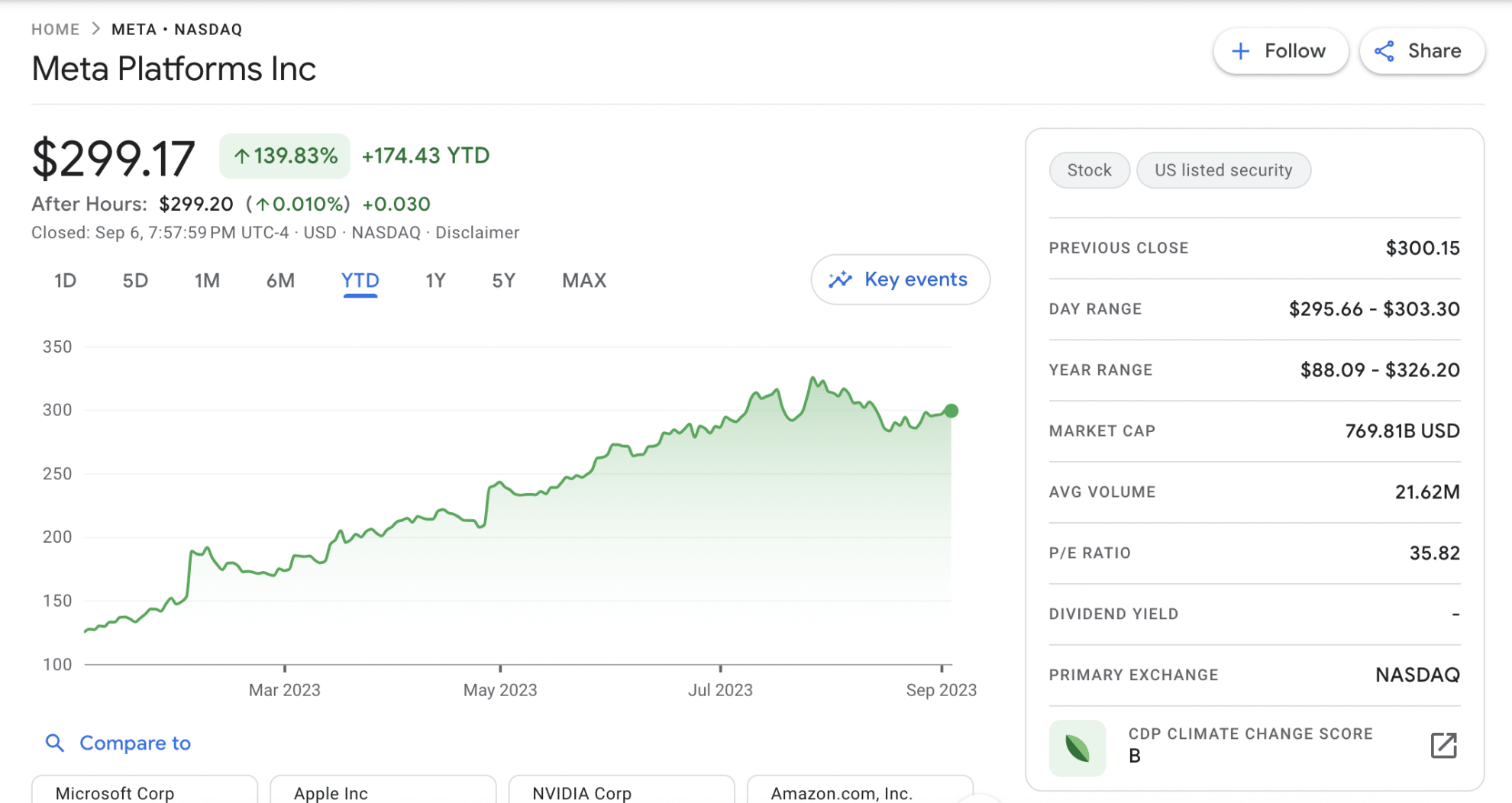
Task: Compare Meta to NVIDIA Corp
Action: pos(621,792)
